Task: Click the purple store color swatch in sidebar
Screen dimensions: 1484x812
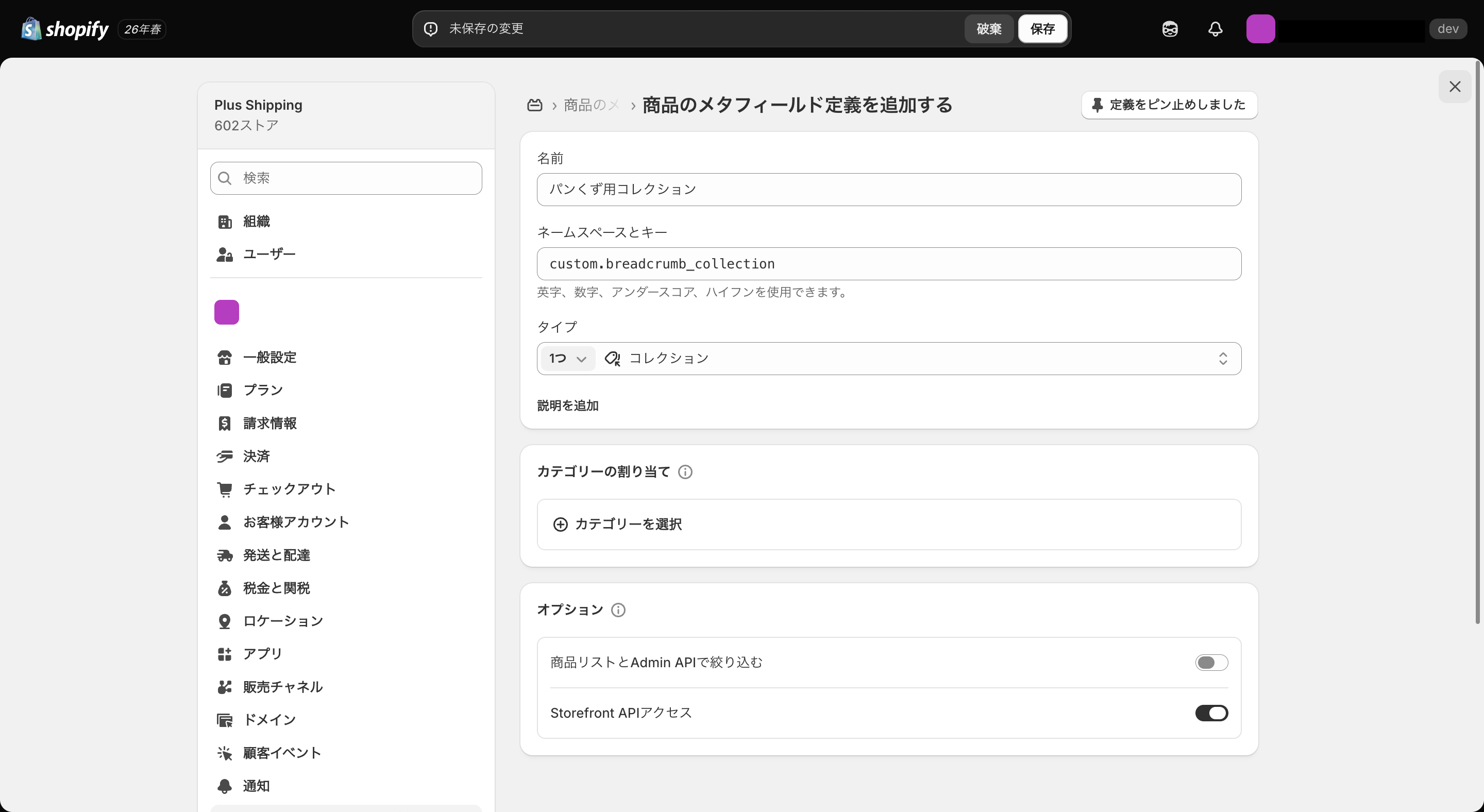Action: pos(226,312)
